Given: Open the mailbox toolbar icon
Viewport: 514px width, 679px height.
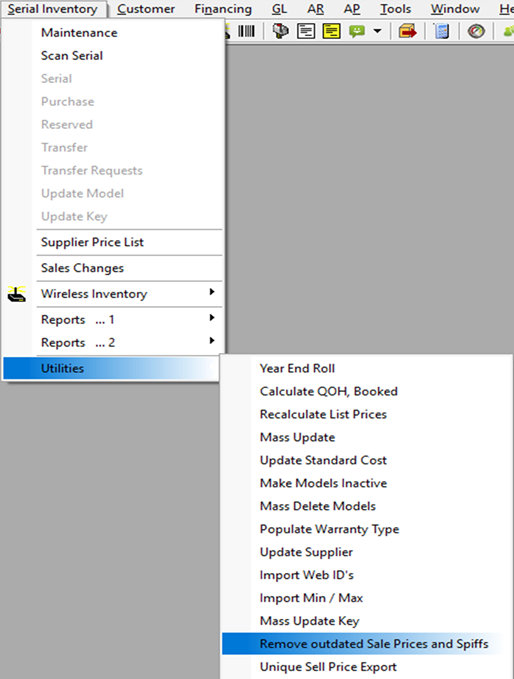Looking at the screenshot, I should click(280, 31).
